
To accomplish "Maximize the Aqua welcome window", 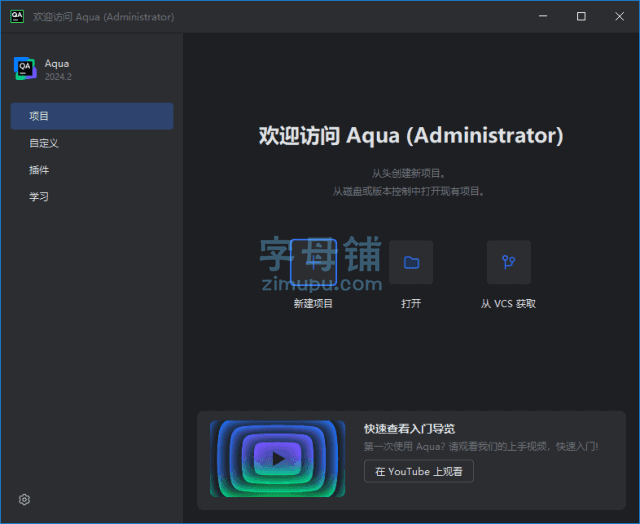I will [581, 16].
